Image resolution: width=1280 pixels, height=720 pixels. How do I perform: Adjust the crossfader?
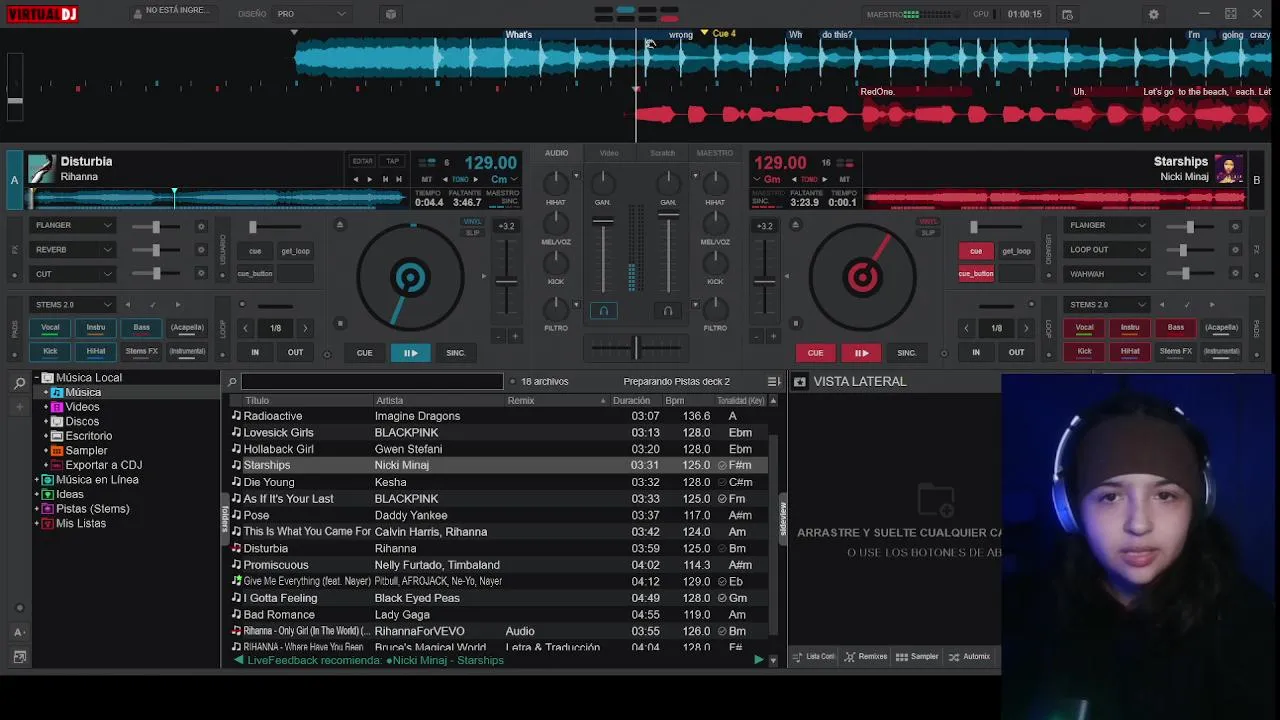(x=635, y=347)
